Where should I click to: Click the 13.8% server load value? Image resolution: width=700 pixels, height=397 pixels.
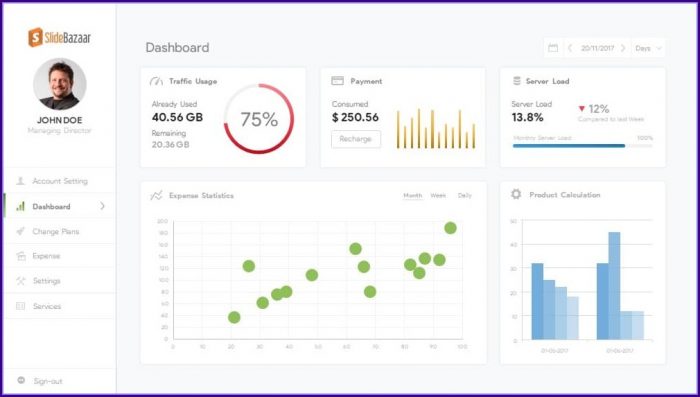coord(528,117)
